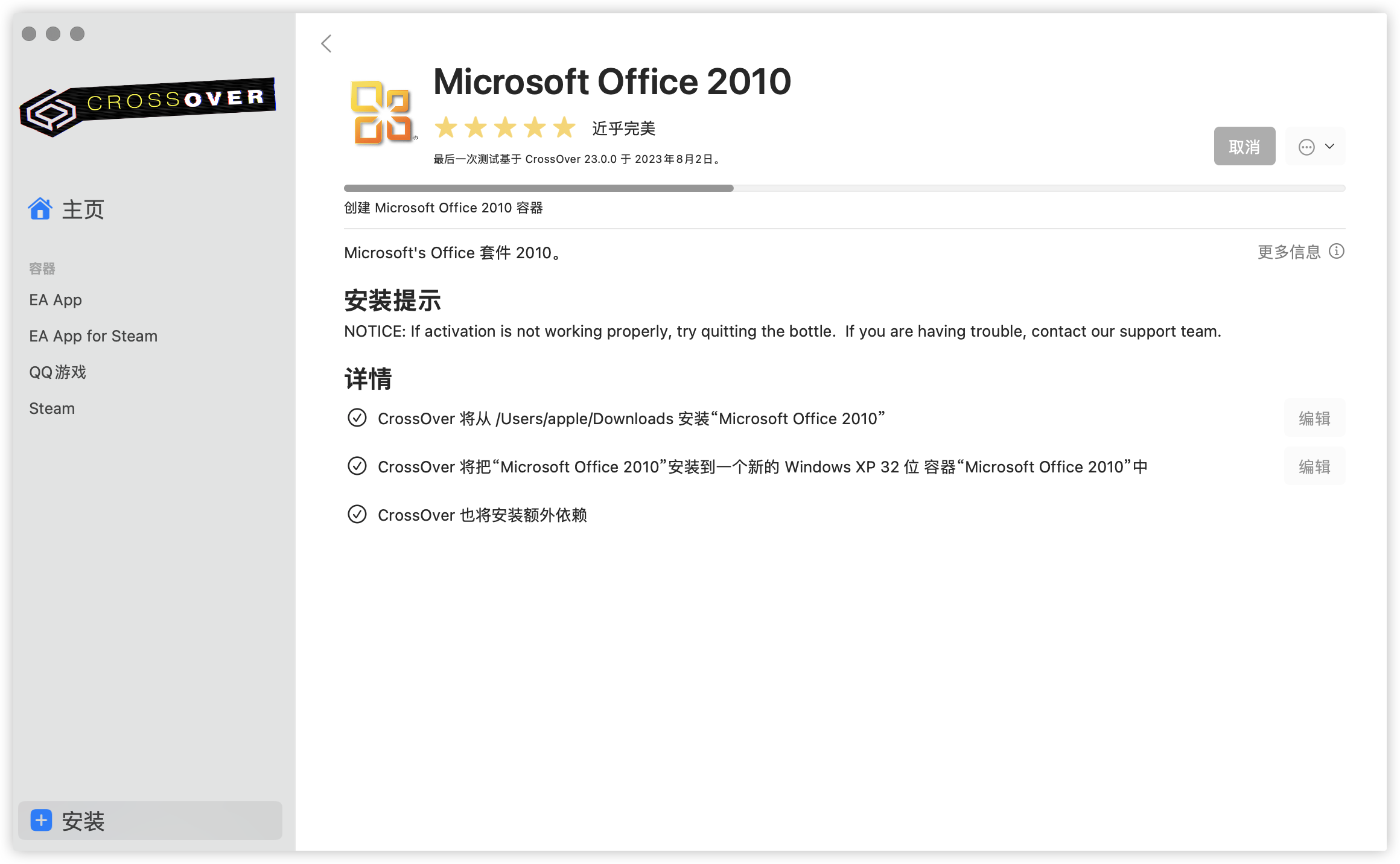Screen dimensions: 1400x864
Task: Select EA App container in sidebar
Action: point(56,300)
